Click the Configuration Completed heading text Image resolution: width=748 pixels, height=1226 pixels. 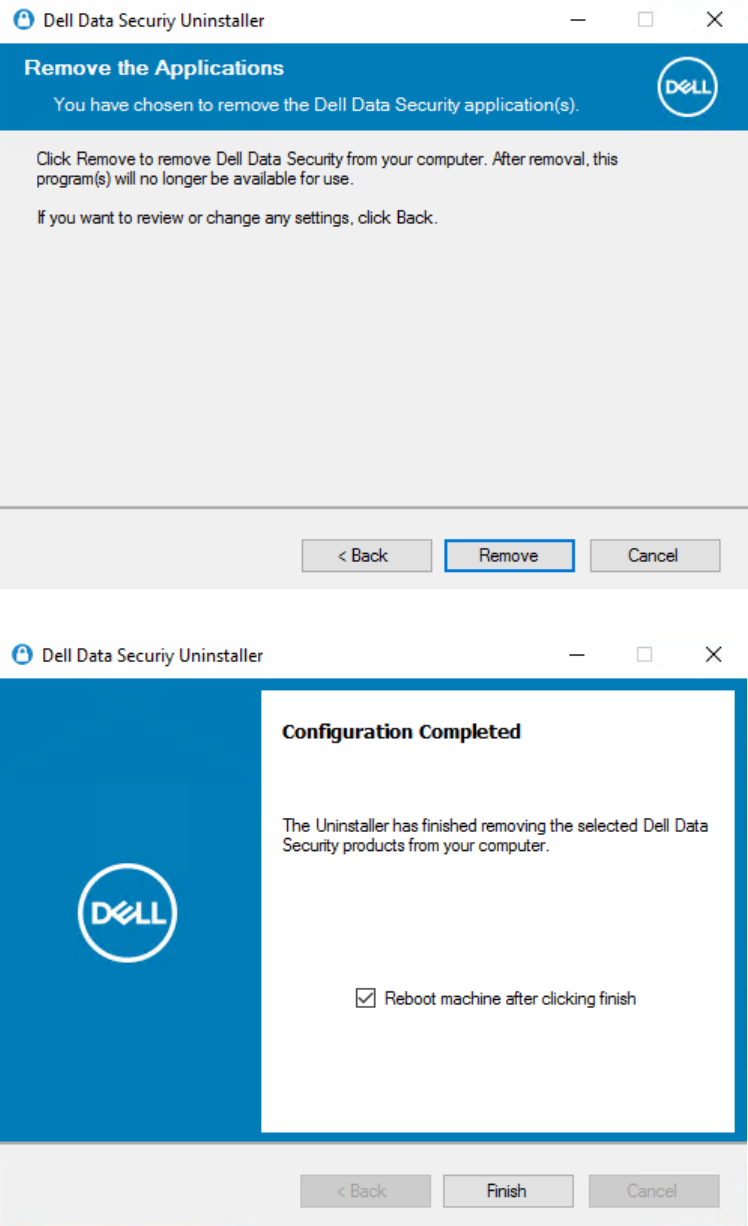point(402,732)
